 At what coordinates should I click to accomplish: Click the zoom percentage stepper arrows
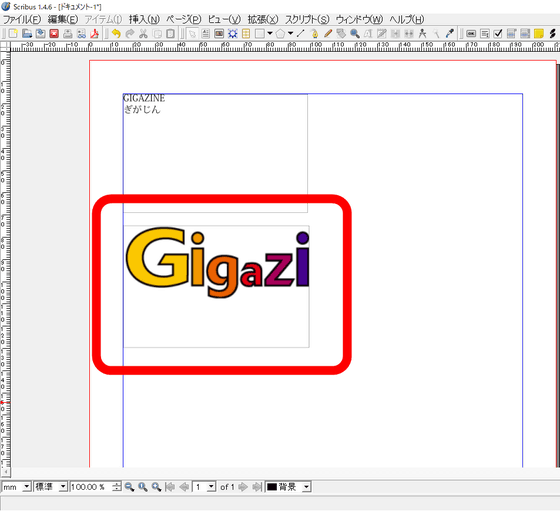pos(117,487)
